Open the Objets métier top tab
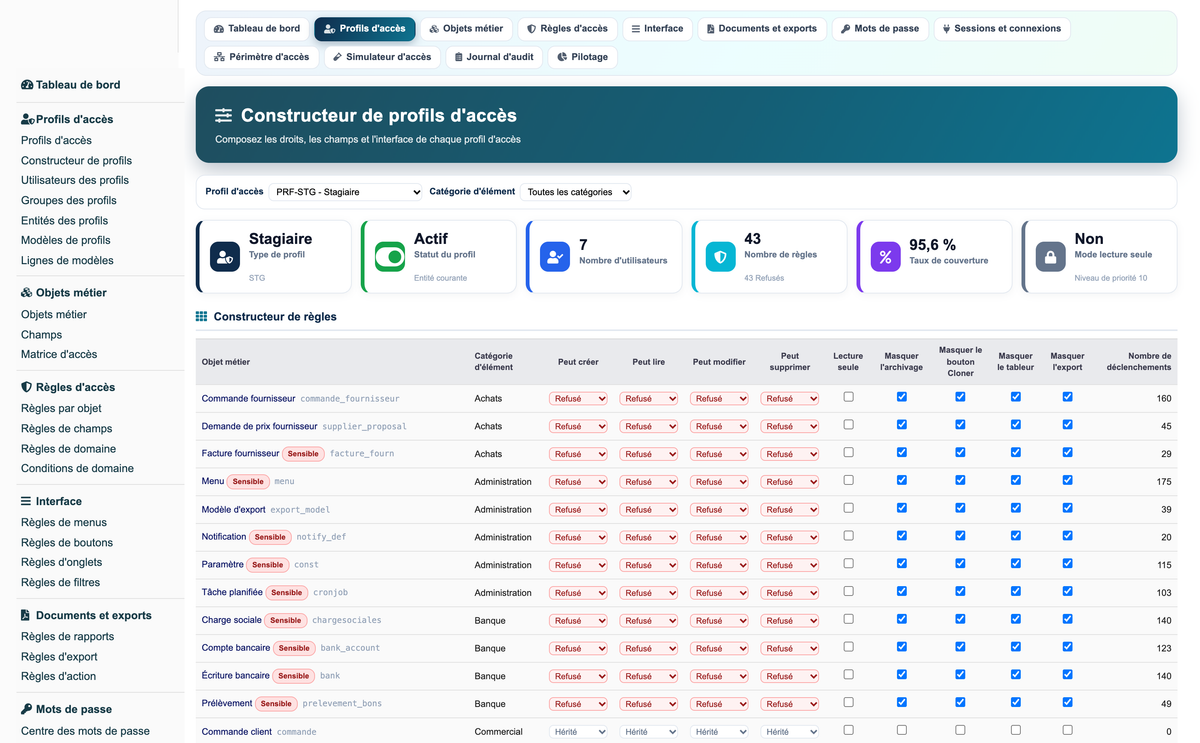The width and height of the screenshot is (1200, 743). (467, 29)
